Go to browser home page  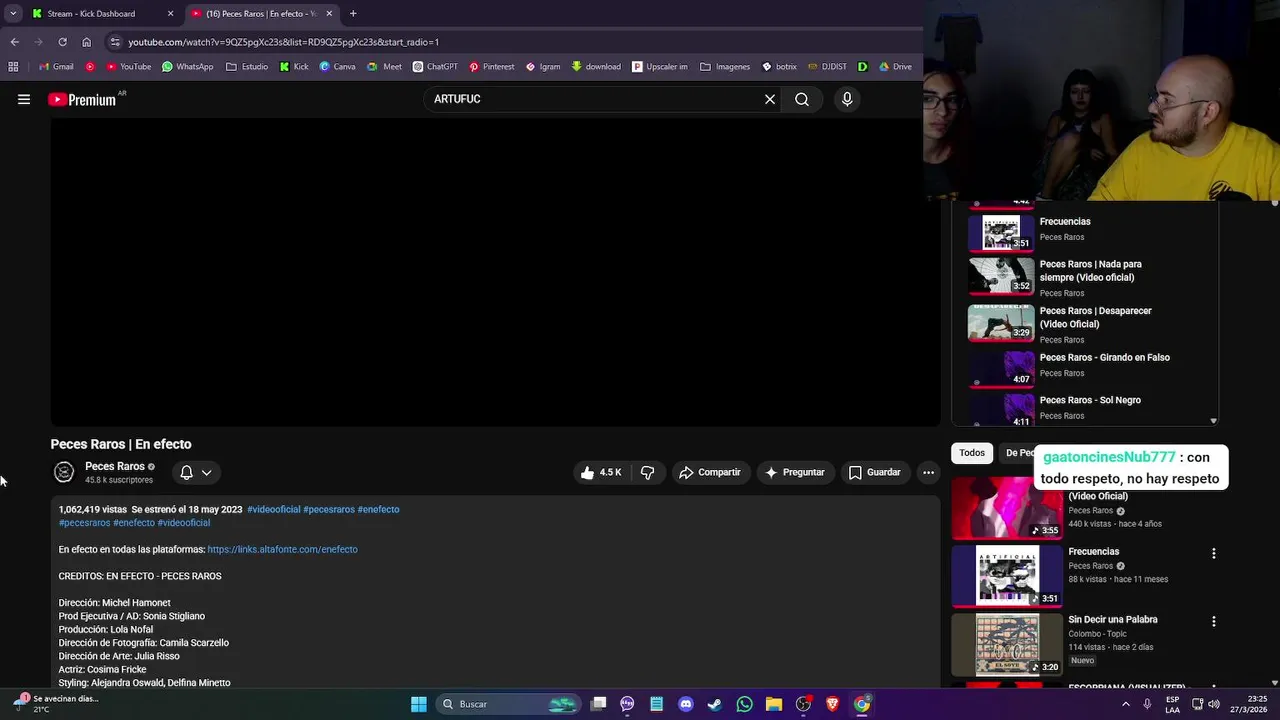(86, 42)
